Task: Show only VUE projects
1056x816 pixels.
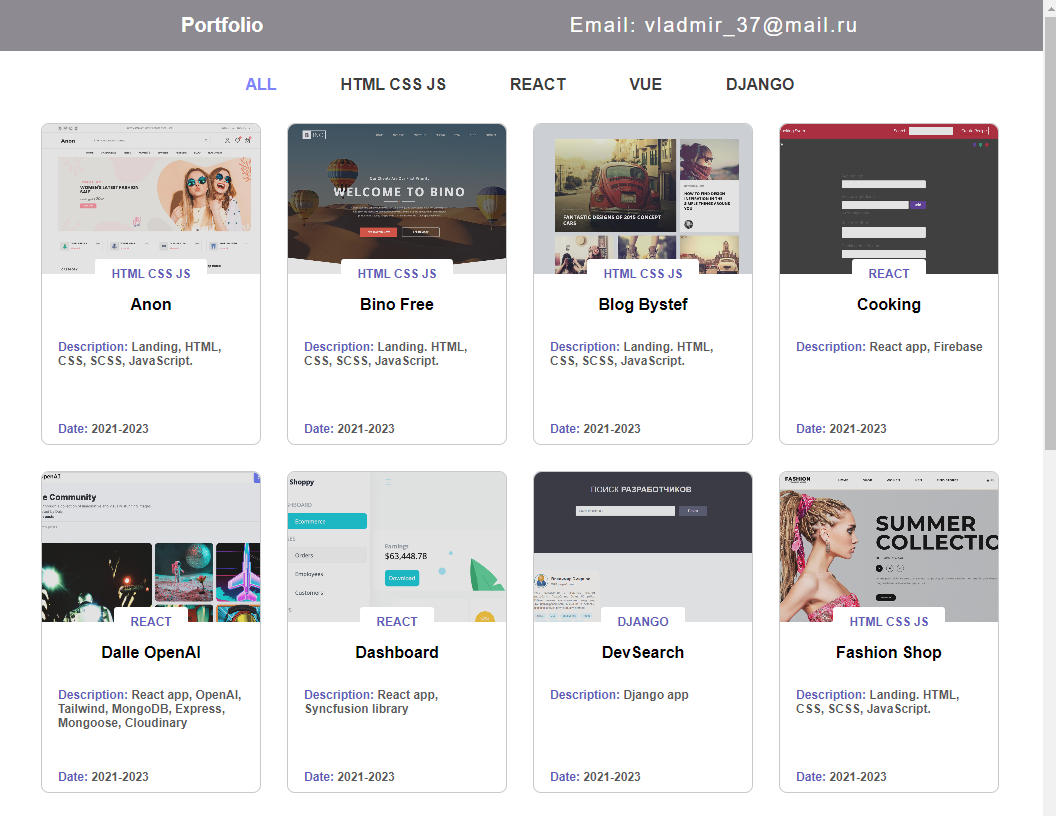Action: pos(645,84)
